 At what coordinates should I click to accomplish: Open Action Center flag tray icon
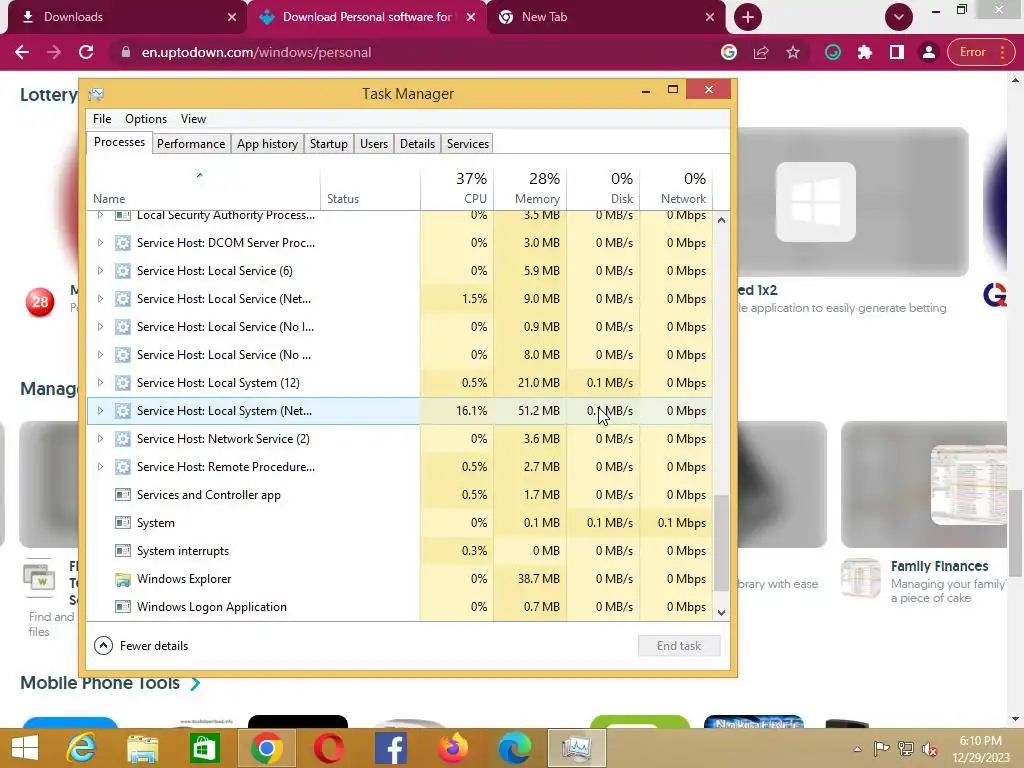881,749
